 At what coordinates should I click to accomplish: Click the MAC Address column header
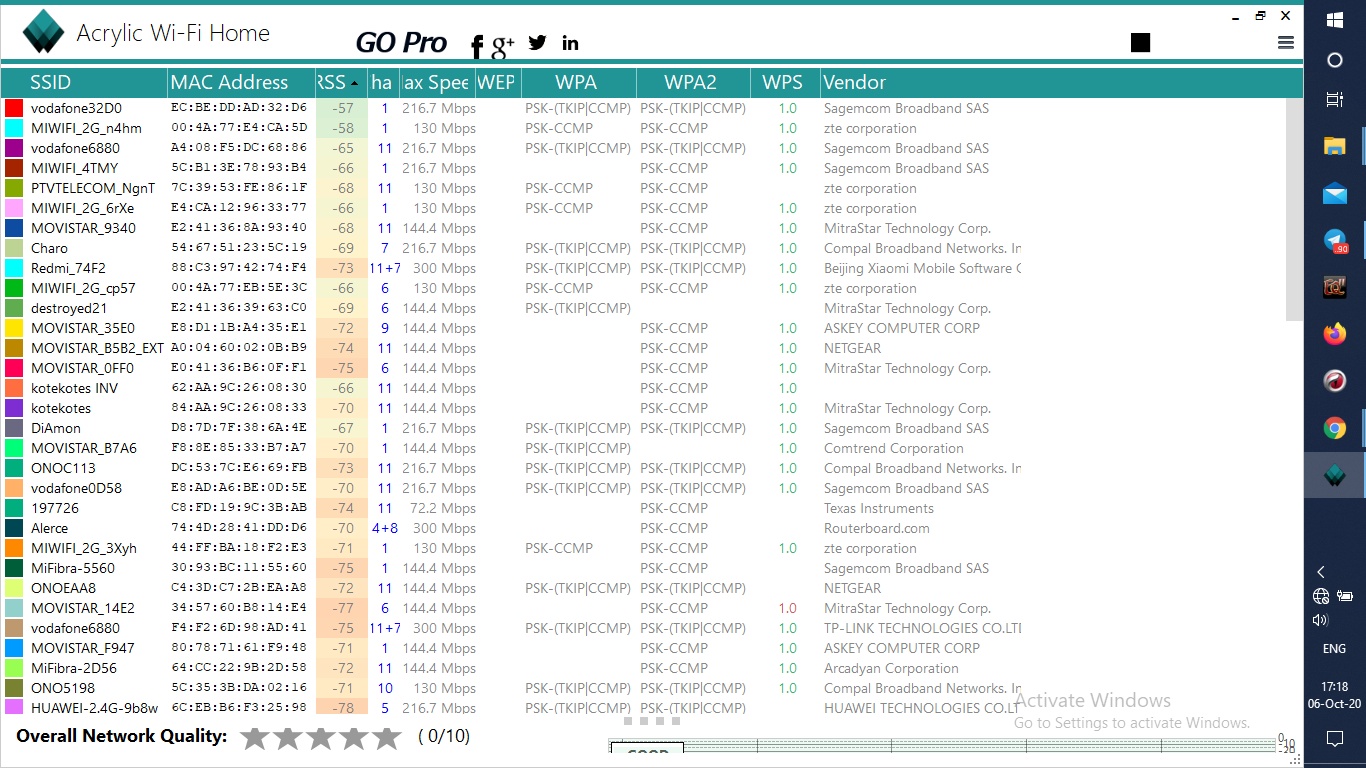pos(230,82)
